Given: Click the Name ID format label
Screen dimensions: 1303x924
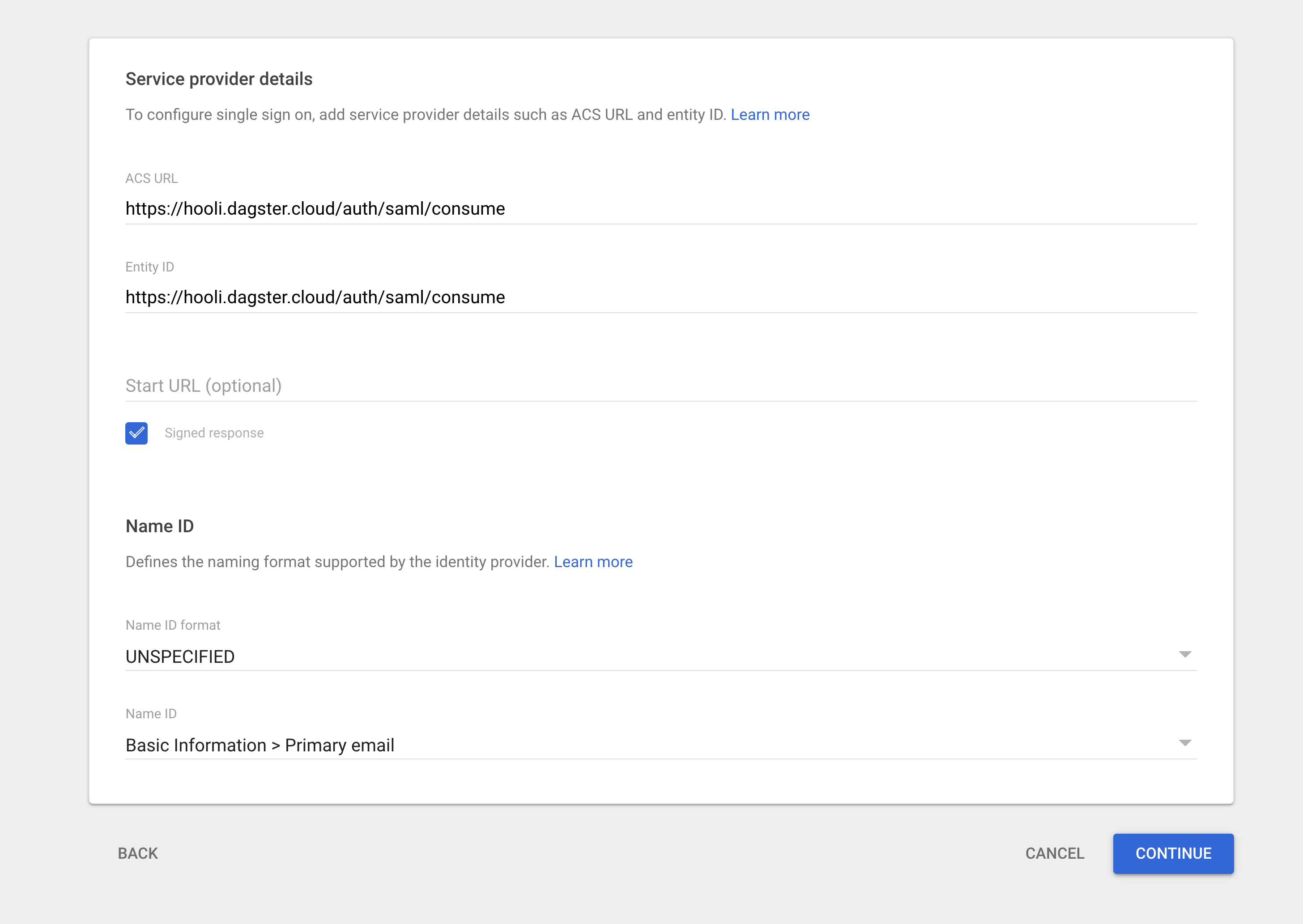Looking at the screenshot, I should click(172, 625).
